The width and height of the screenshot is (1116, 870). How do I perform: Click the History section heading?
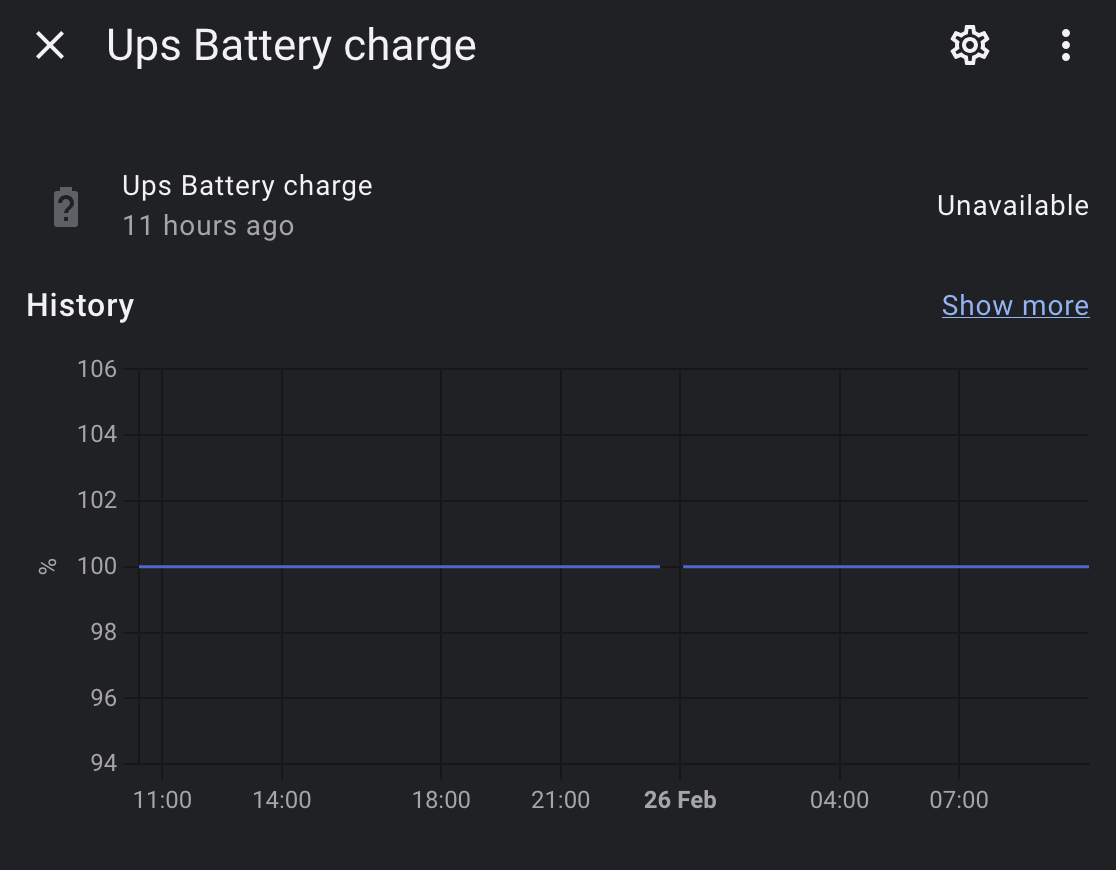pyautogui.click(x=80, y=305)
